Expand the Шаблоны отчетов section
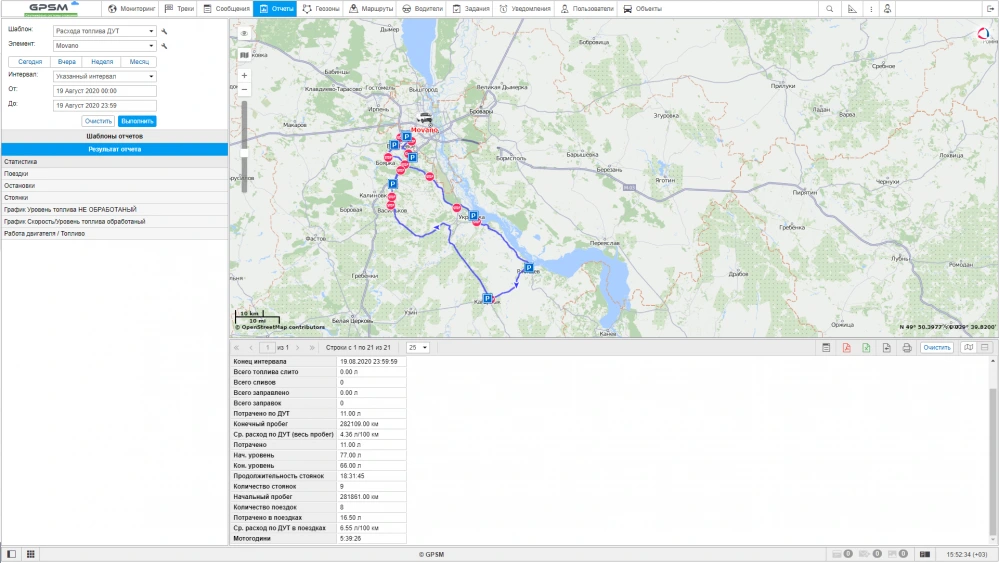The image size is (1000, 563). click(x=115, y=136)
